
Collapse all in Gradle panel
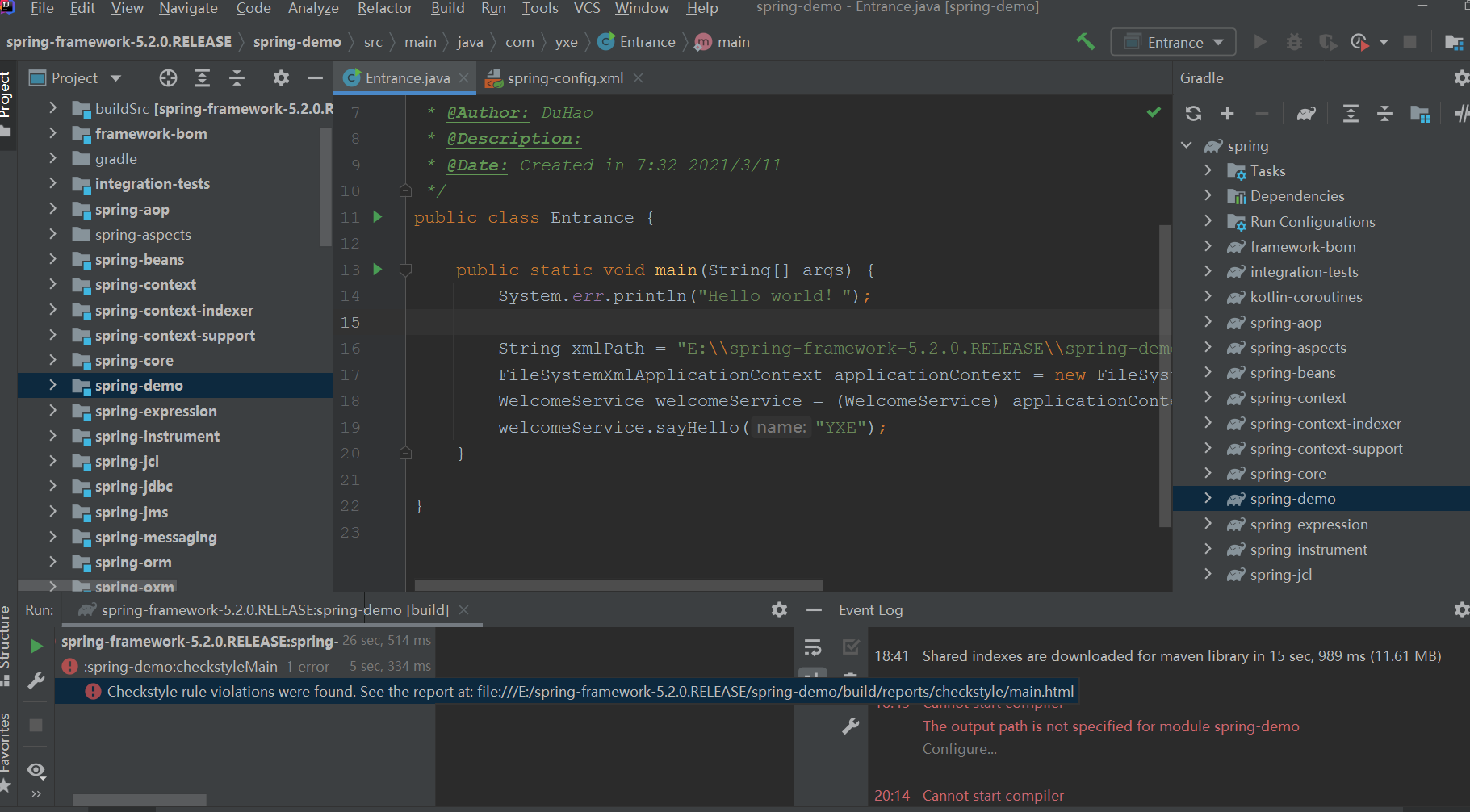(1384, 114)
